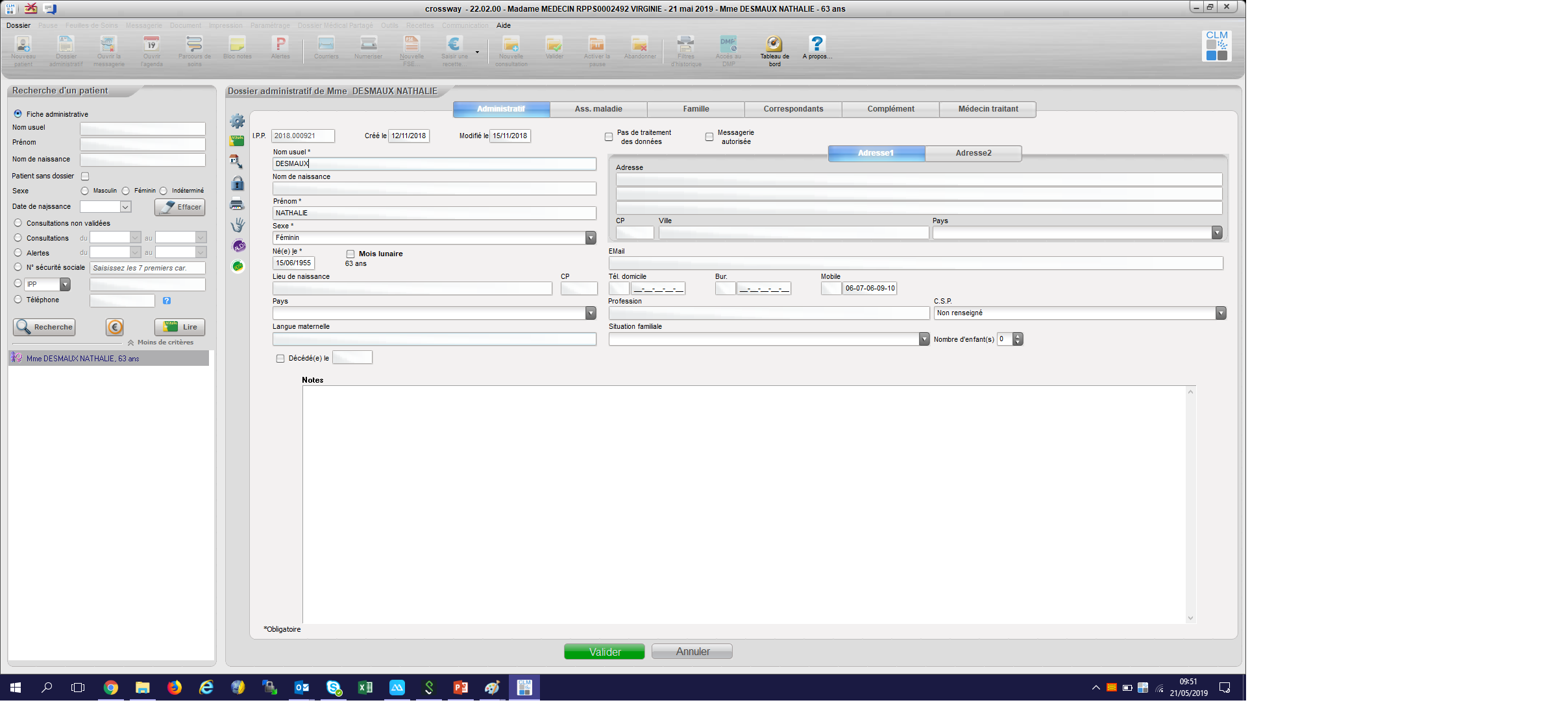Click the padlock icon in sidebar
This screenshot has height=707, width=1568.
coord(238,183)
